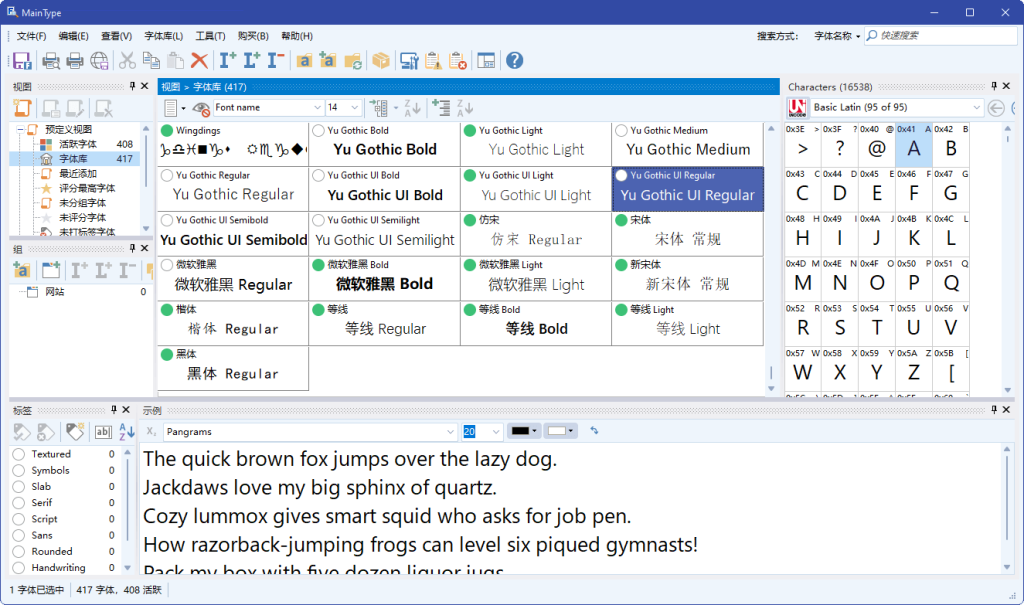The image size is (1024, 605).
Task: Click the A-Z sort icon in the tags panel
Action: tap(126, 431)
